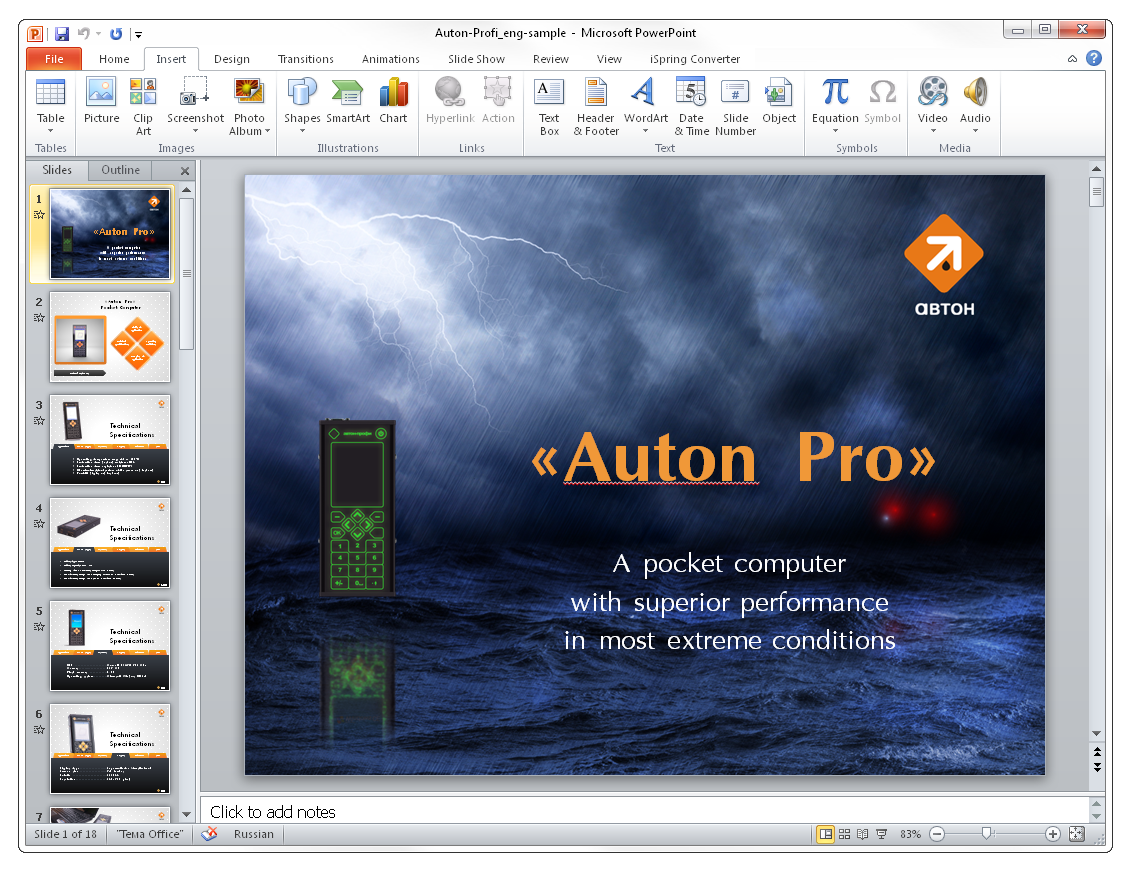Run spell check from status bar icon
The width and height of the screenshot is (1132, 872).
(209, 834)
